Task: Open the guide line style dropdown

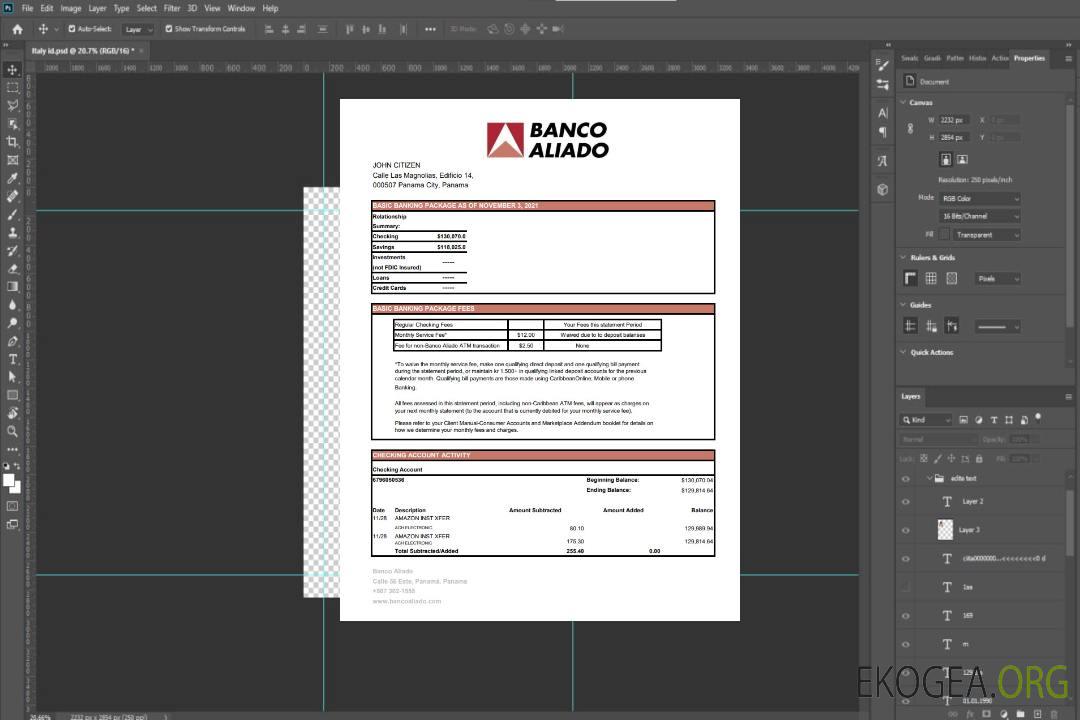Action: (998, 327)
